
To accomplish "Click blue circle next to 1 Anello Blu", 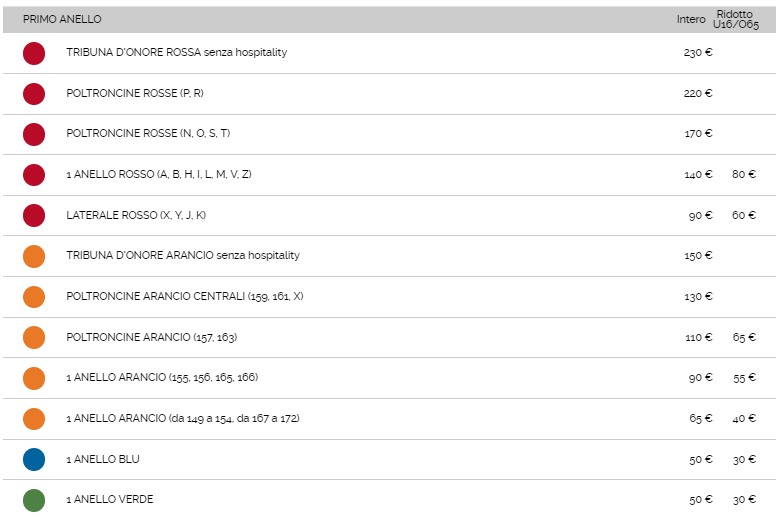I will click(34, 459).
